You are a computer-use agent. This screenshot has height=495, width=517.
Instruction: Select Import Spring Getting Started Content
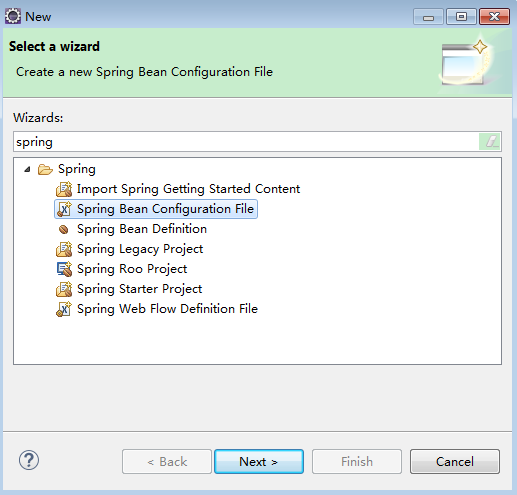(188, 189)
